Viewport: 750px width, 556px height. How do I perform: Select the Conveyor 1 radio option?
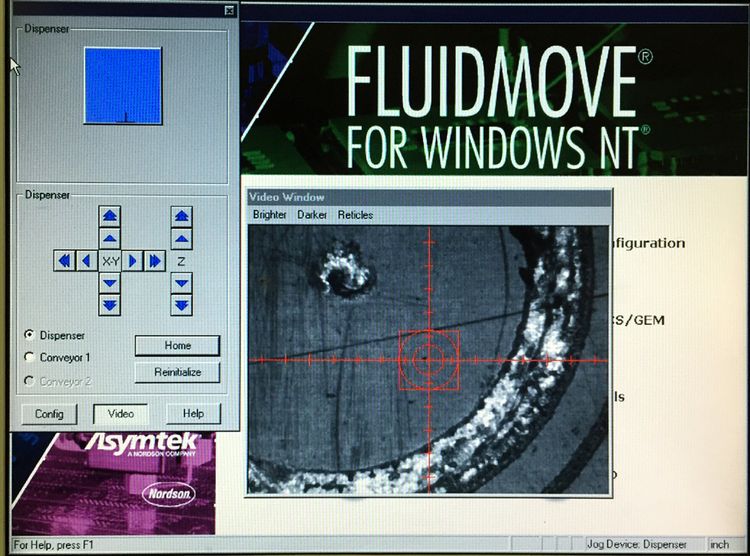point(29,357)
